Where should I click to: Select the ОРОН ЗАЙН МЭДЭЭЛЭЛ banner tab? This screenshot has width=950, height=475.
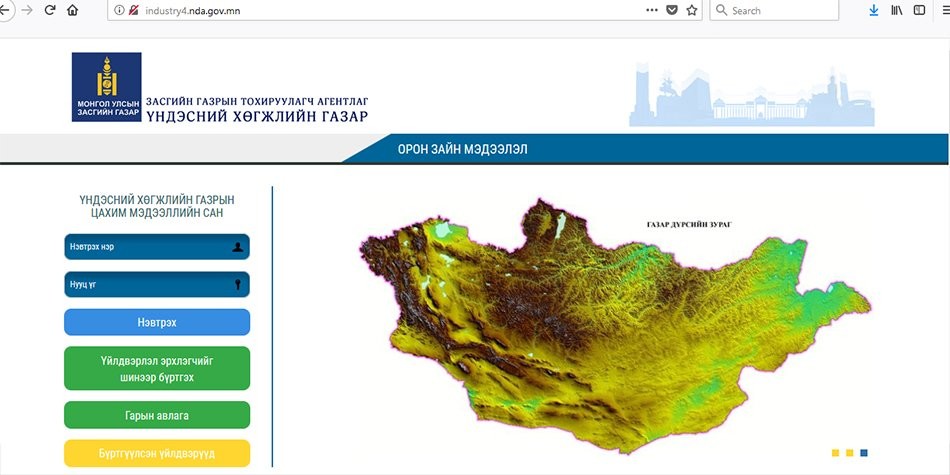tap(462, 150)
